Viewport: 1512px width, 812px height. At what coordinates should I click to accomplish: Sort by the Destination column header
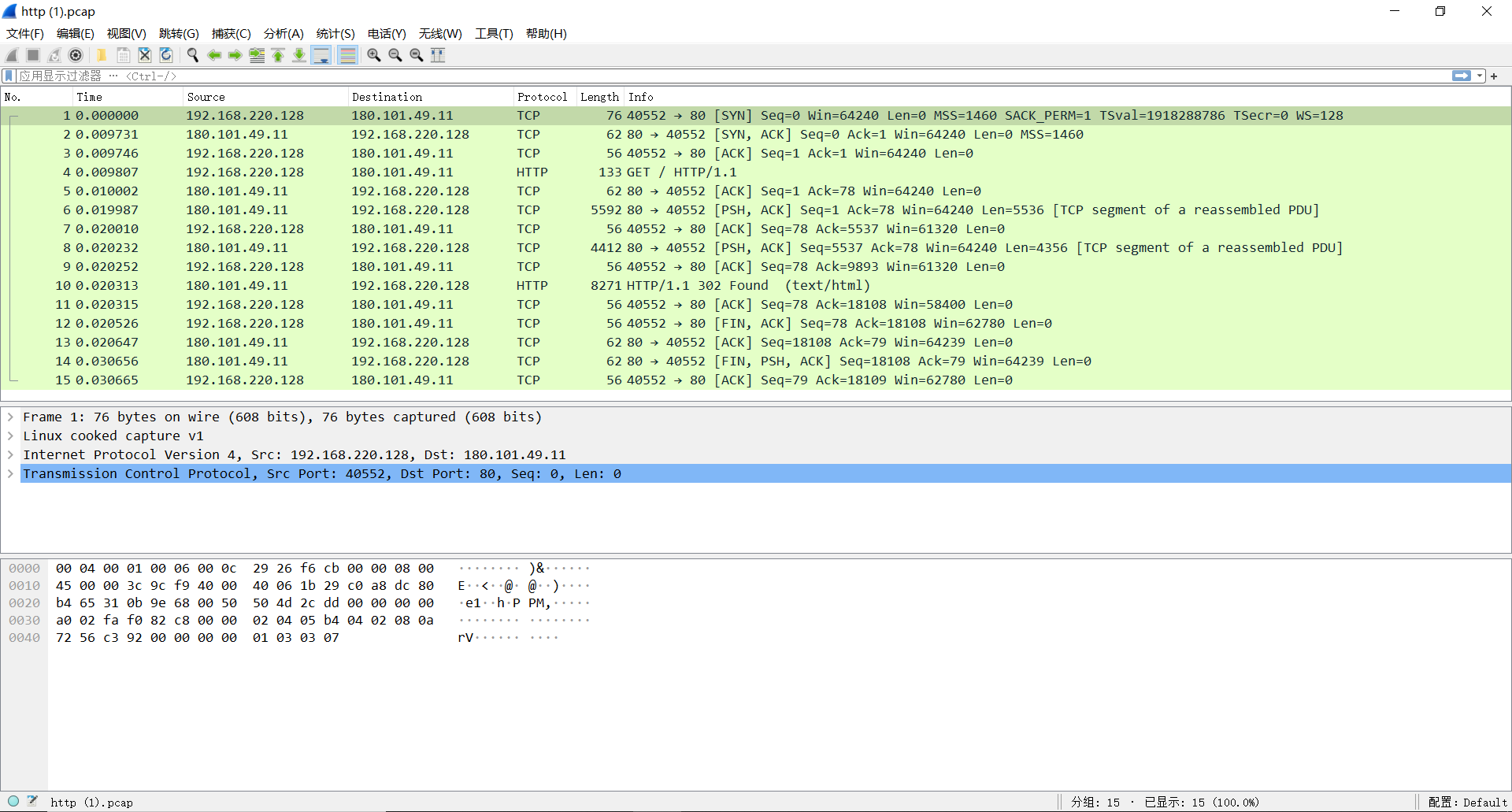(430, 97)
